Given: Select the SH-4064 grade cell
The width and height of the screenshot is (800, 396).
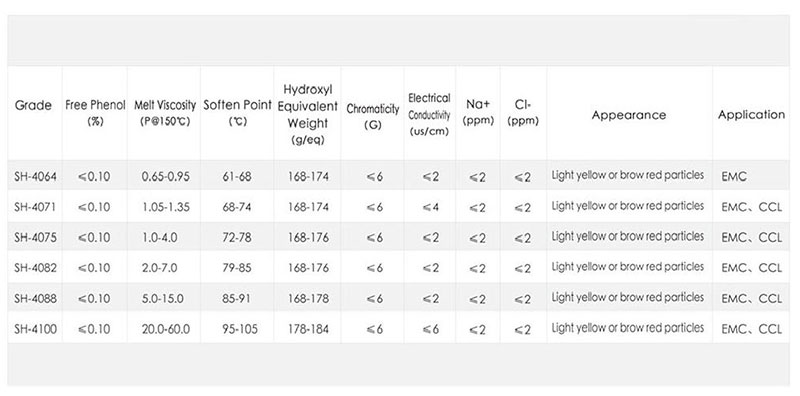Looking at the screenshot, I should [35, 177].
